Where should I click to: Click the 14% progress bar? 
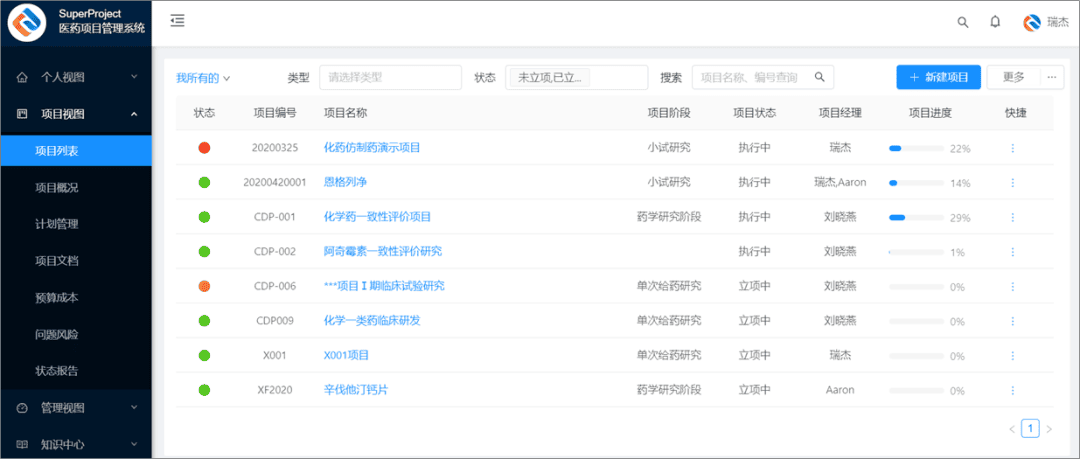916,183
